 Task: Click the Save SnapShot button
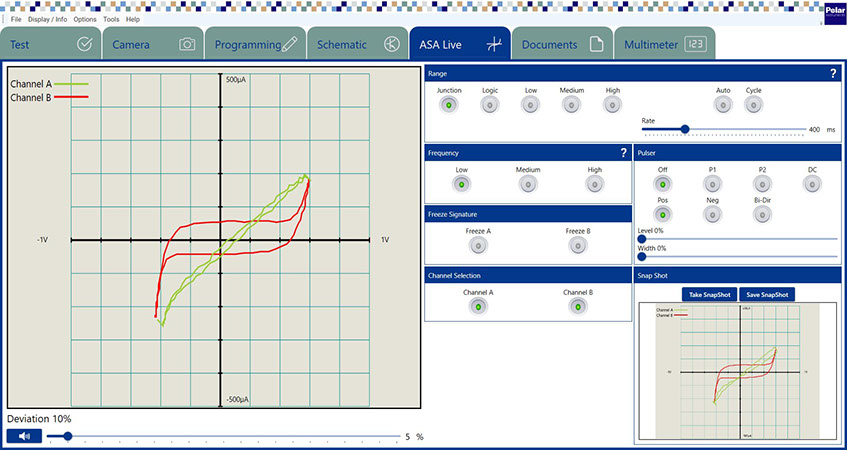tap(768, 294)
